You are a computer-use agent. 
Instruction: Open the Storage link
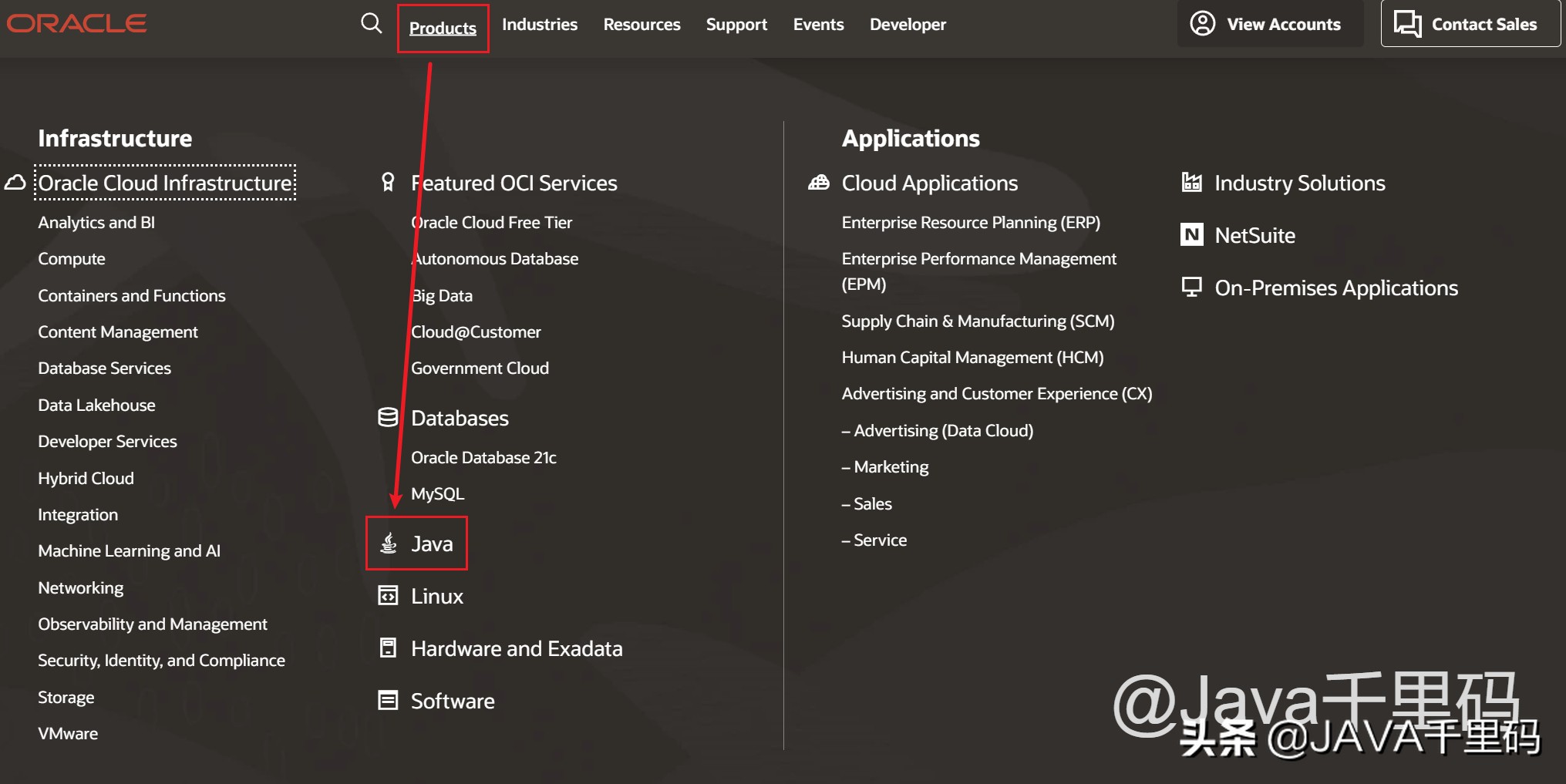[66, 698]
